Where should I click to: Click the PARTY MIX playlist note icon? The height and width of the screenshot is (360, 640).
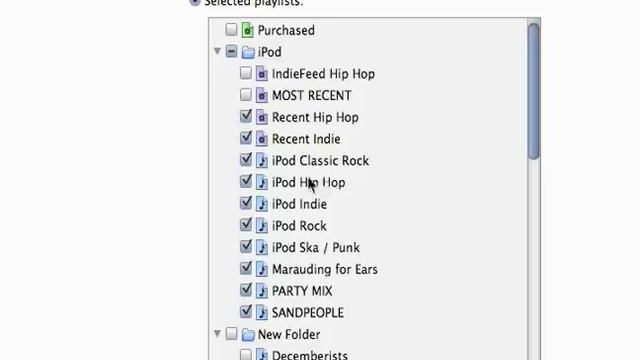point(262,291)
